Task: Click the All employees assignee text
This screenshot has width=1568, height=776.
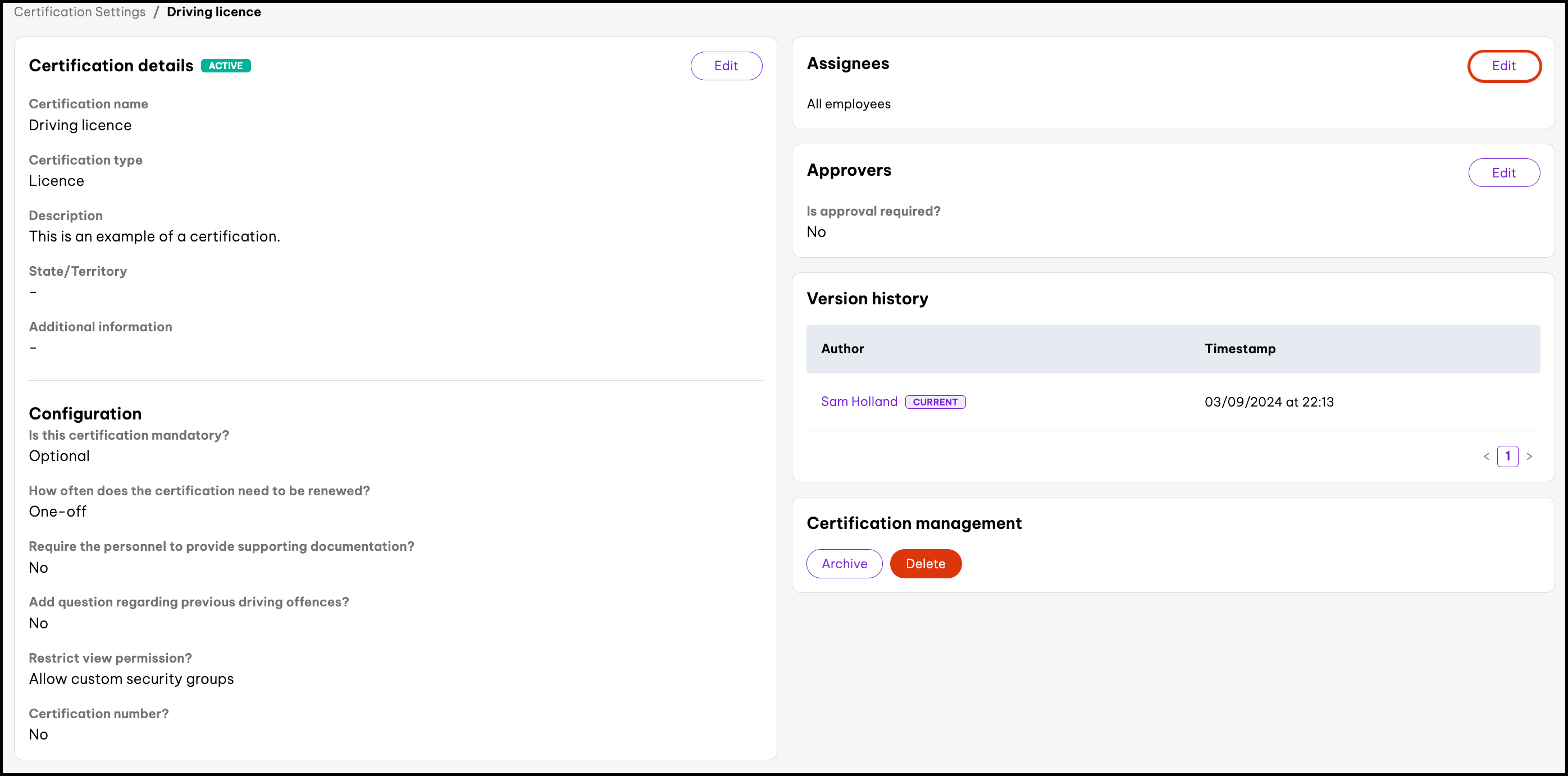Action: 848,104
